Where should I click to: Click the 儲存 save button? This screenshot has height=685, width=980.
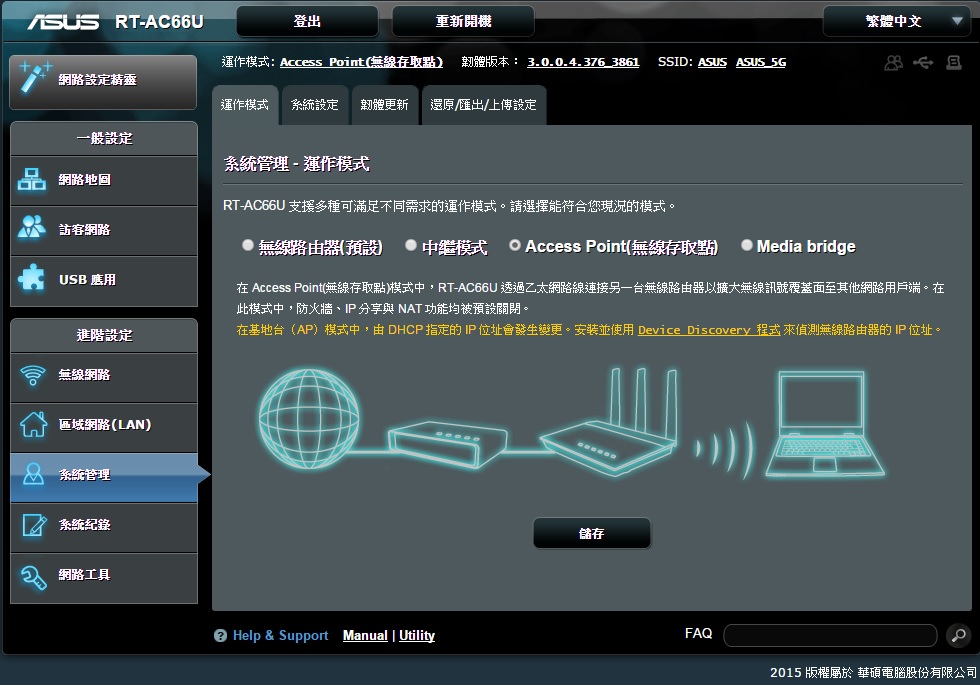[591, 533]
